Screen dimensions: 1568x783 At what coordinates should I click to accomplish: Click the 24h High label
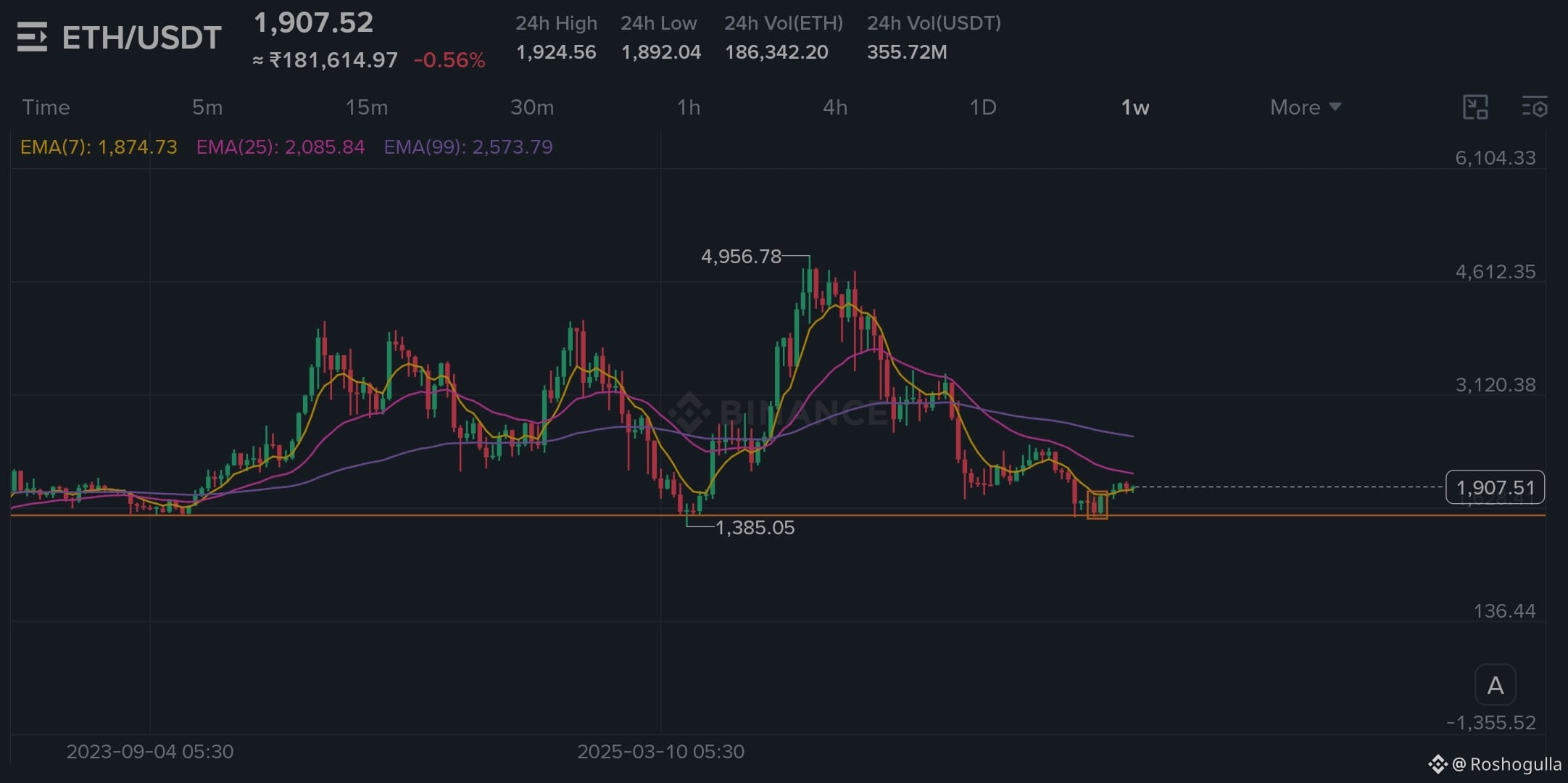pos(557,23)
